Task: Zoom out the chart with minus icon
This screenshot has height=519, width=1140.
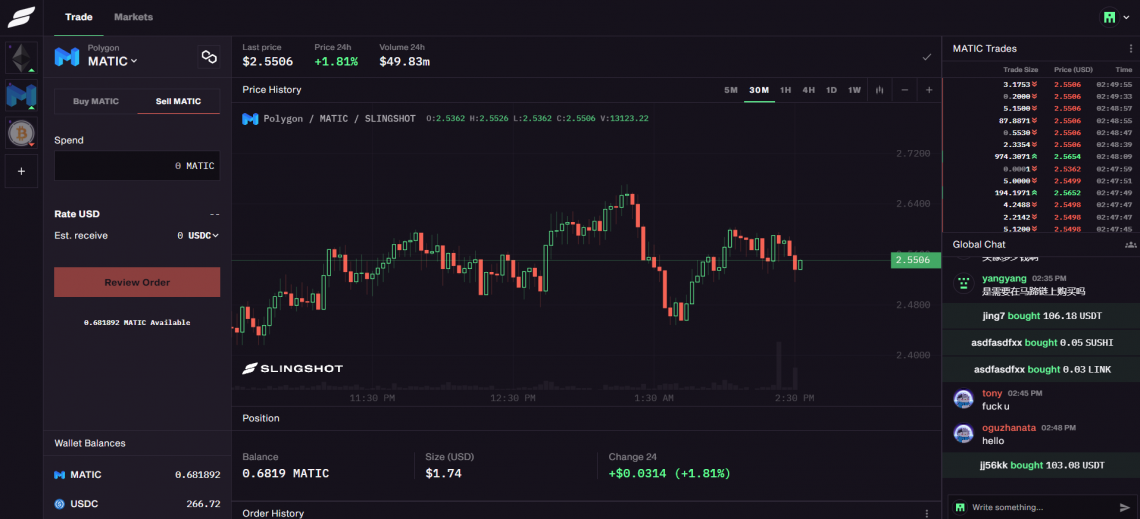Action: [x=904, y=90]
